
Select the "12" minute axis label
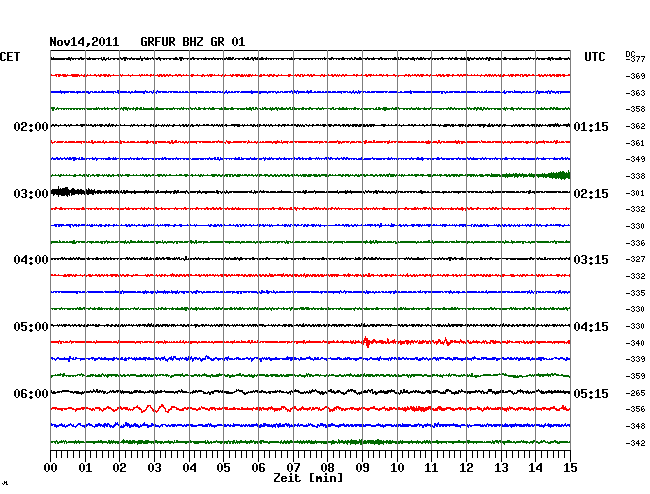tap(466, 468)
